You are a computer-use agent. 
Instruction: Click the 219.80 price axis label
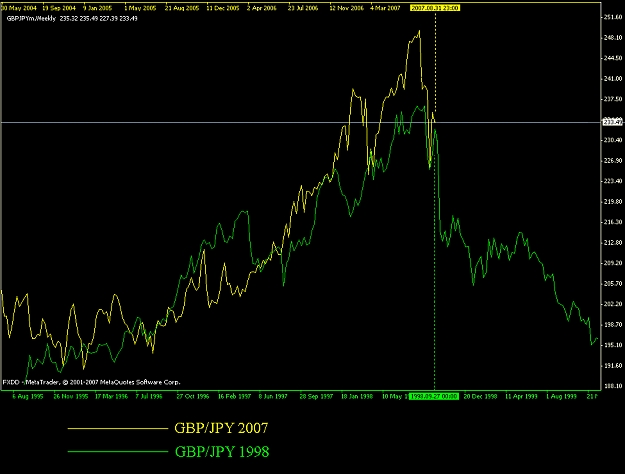point(613,202)
